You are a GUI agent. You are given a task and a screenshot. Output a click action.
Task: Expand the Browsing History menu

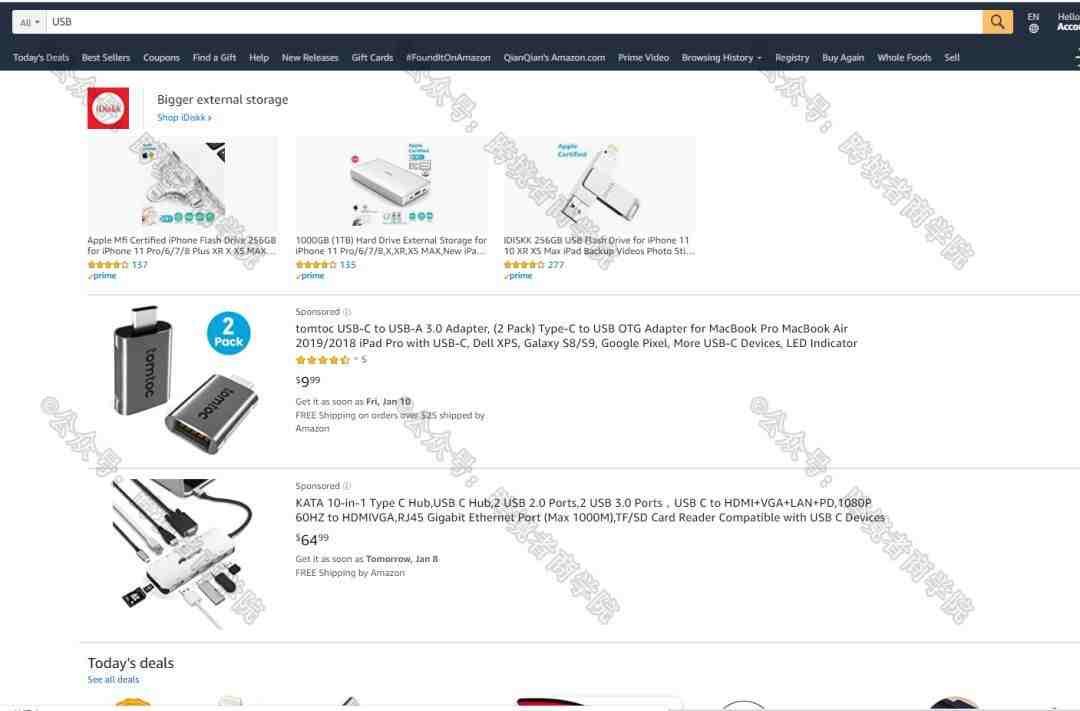[x=721, y=58]
